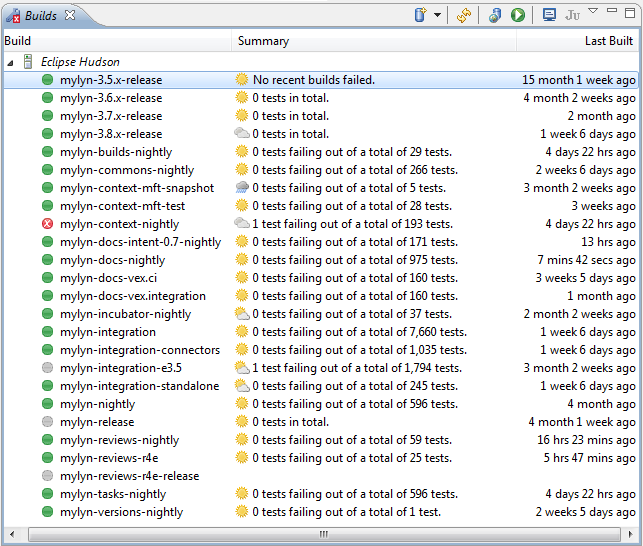Click the horizontal scrollbar thumb
The image size is (643, 546).
coord(324,534)
